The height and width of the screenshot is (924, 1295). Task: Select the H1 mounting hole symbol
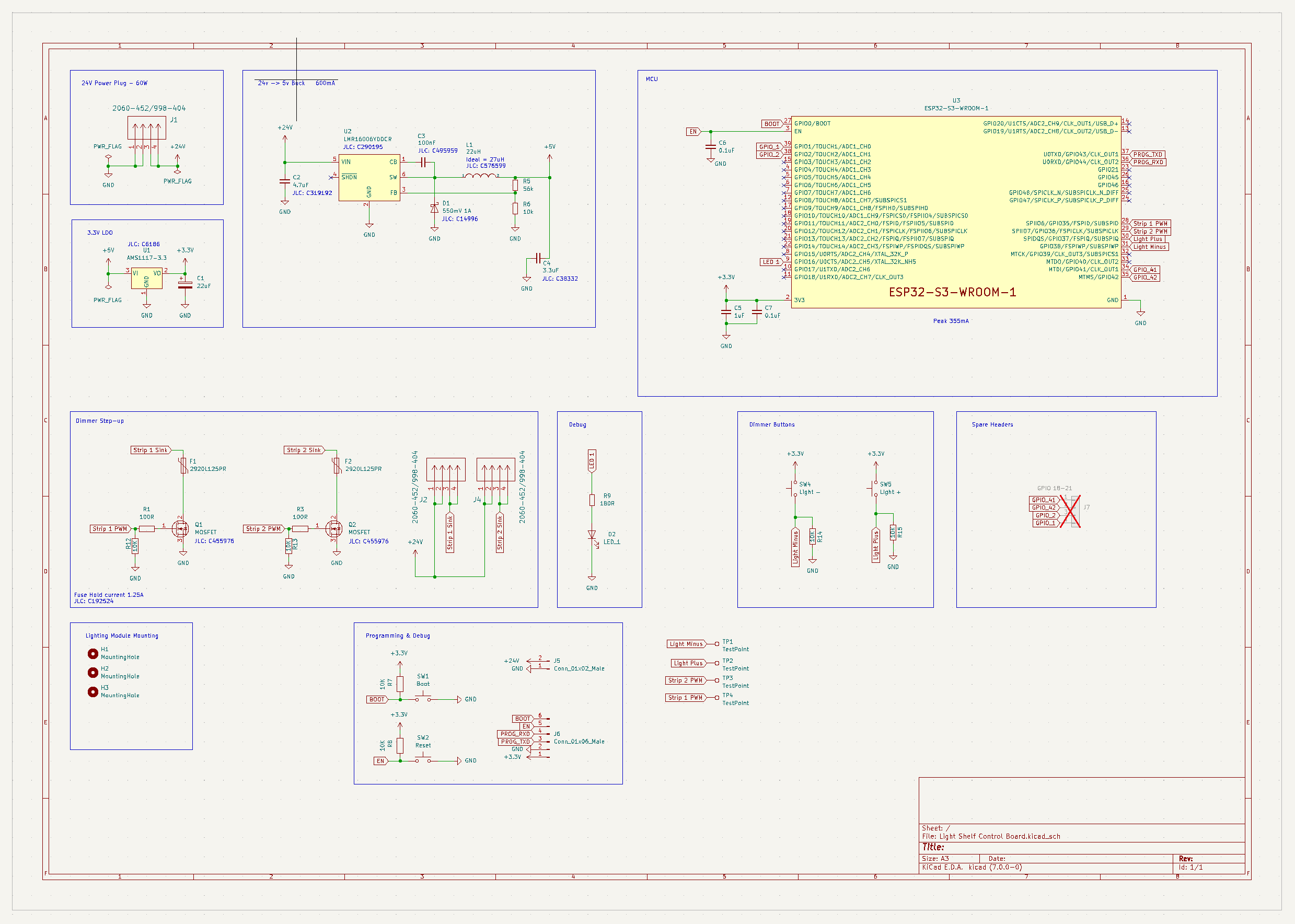92,653
